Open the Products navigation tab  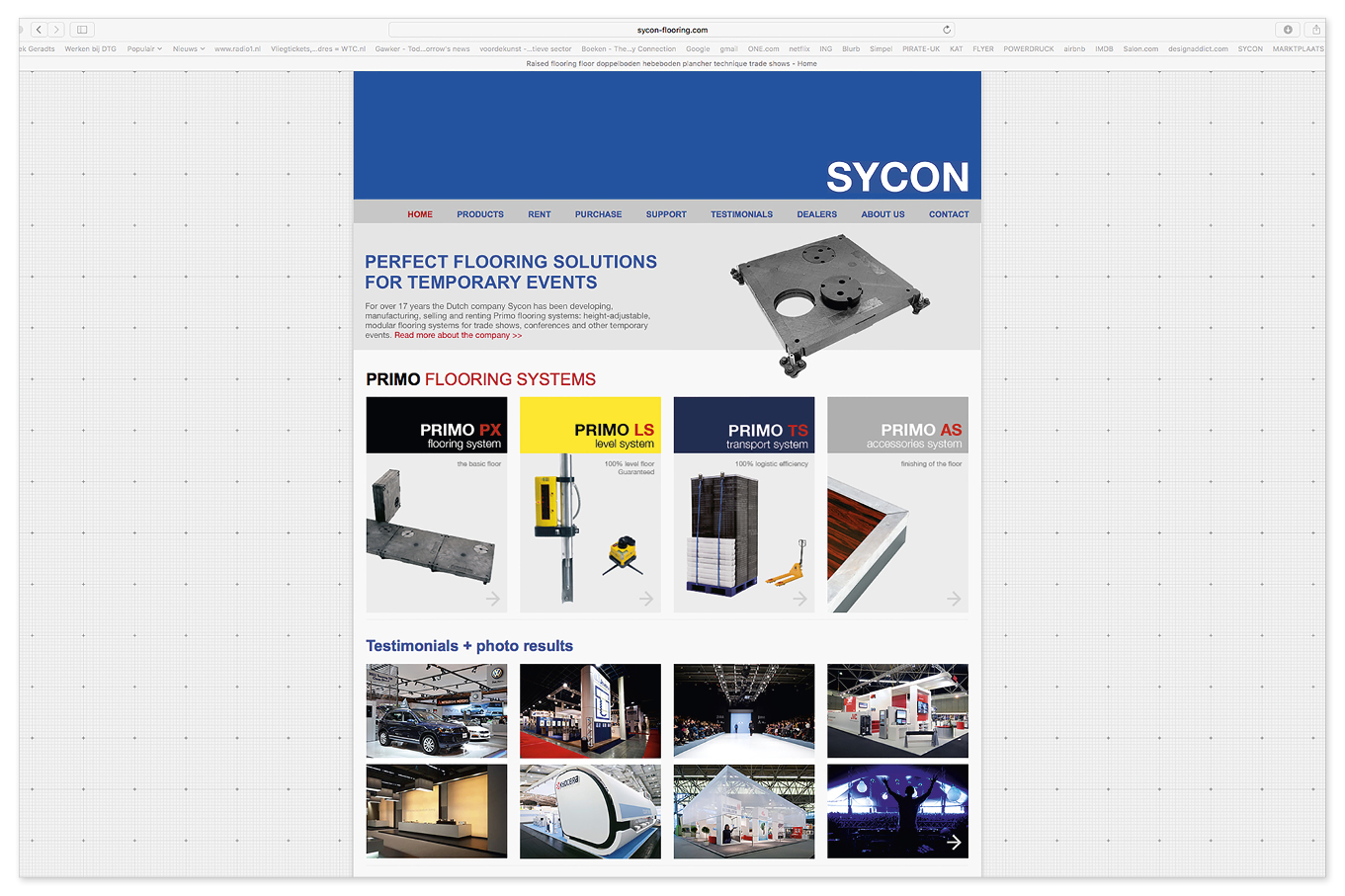[480, 214]
